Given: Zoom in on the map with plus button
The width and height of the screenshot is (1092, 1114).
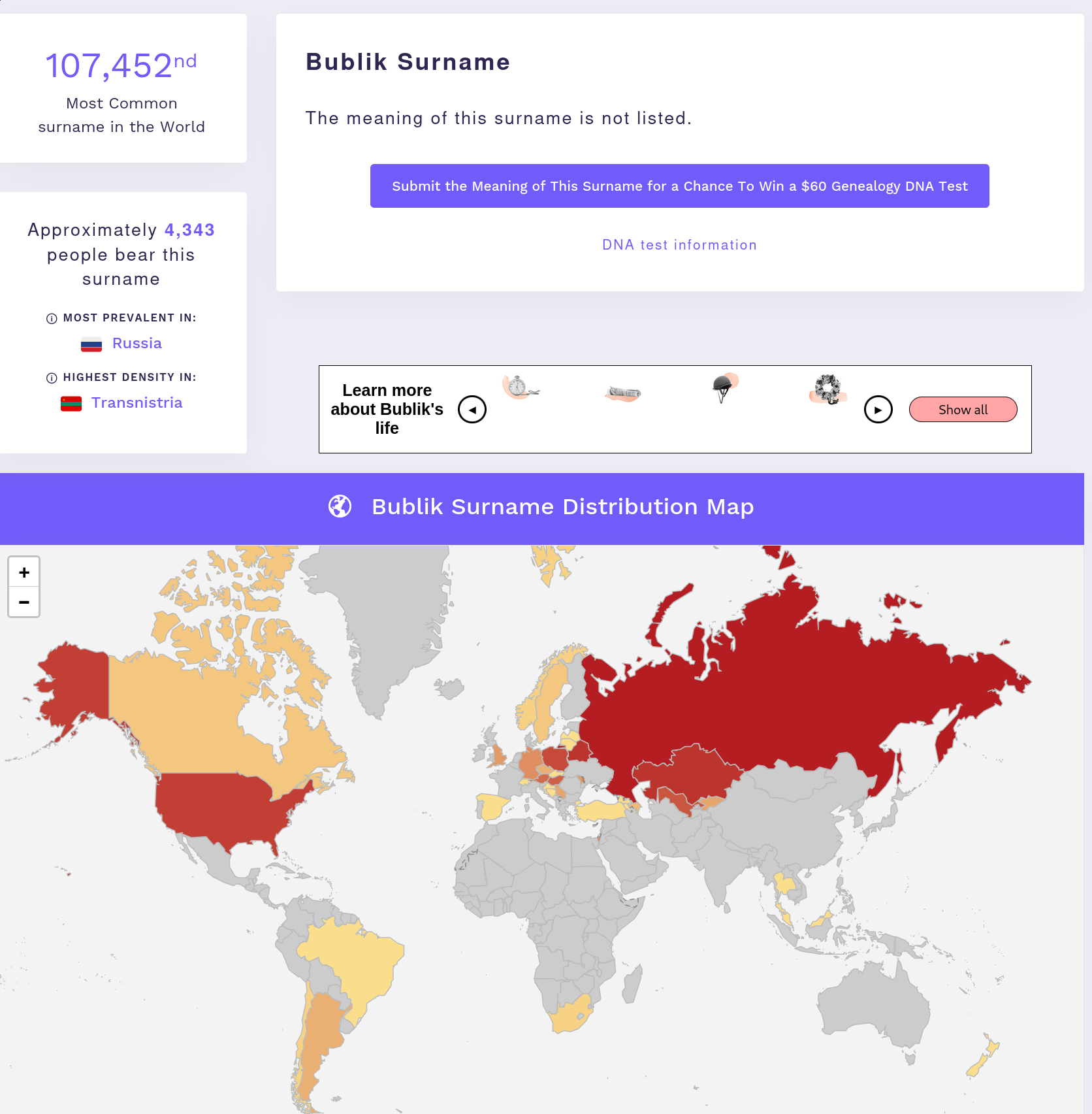Looking at the screenshot, I should click(x=24, y=572).
